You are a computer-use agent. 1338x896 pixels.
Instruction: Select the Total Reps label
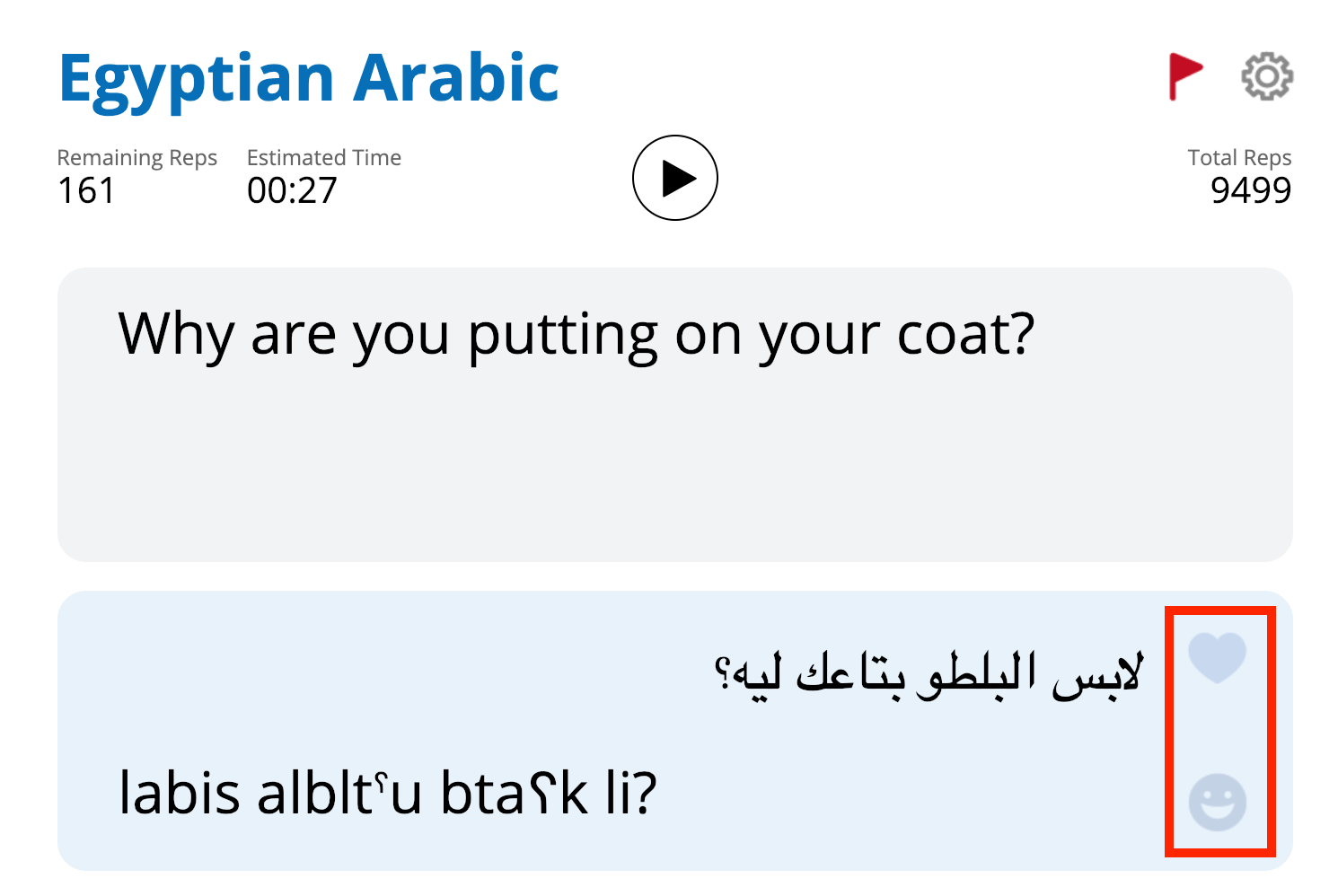pos(1239,158)
